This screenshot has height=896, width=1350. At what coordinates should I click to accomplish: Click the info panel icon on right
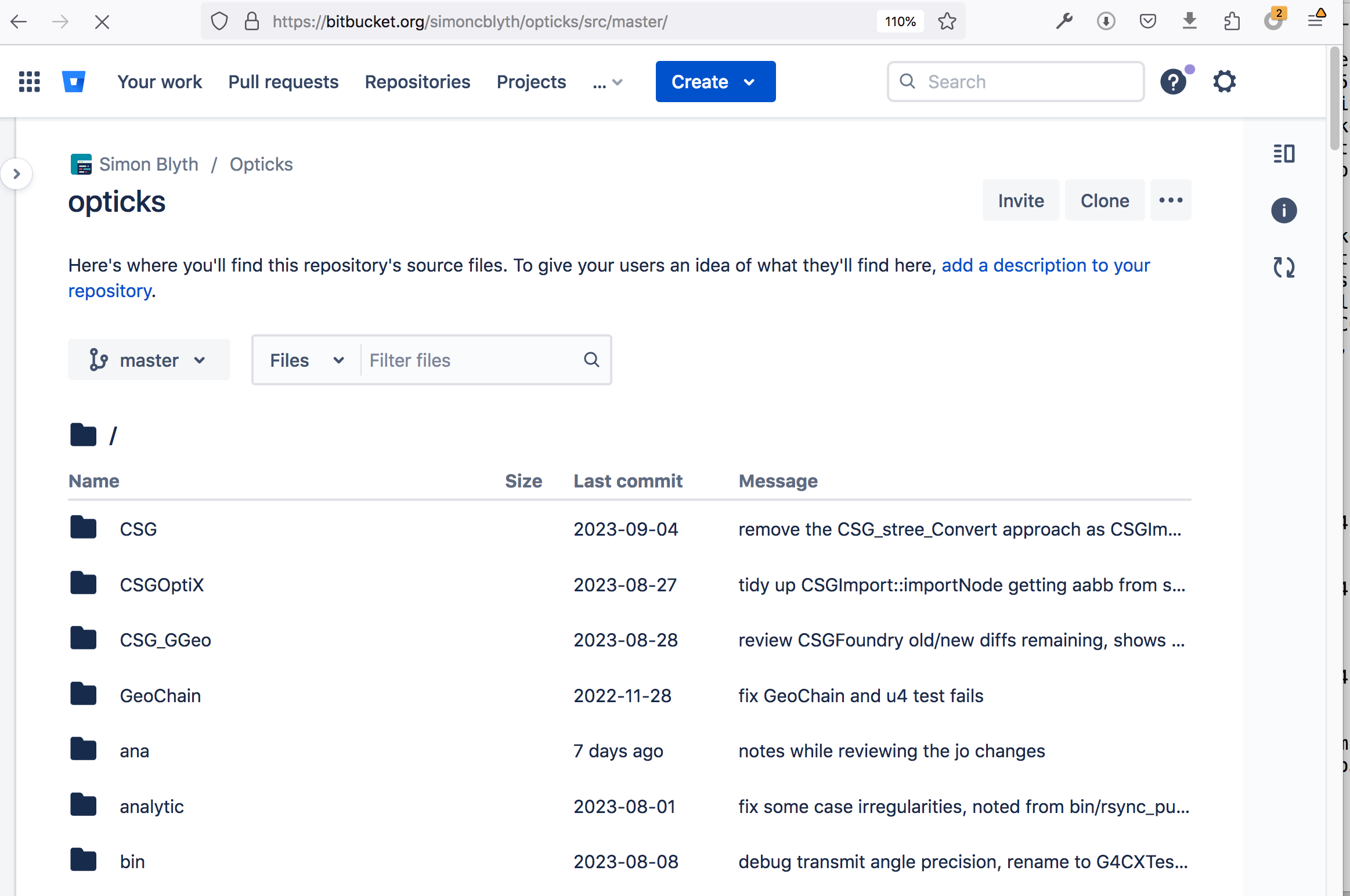click(x=1284, y=210)
